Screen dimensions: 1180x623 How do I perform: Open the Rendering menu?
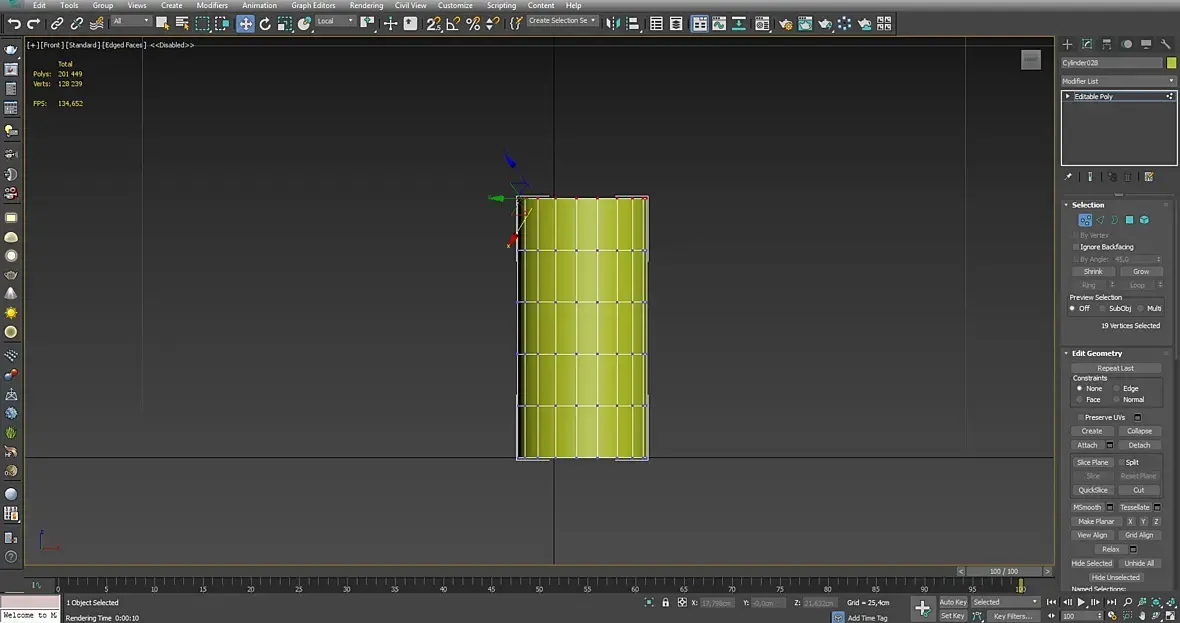pyautogui.click(x=366, y=5)
